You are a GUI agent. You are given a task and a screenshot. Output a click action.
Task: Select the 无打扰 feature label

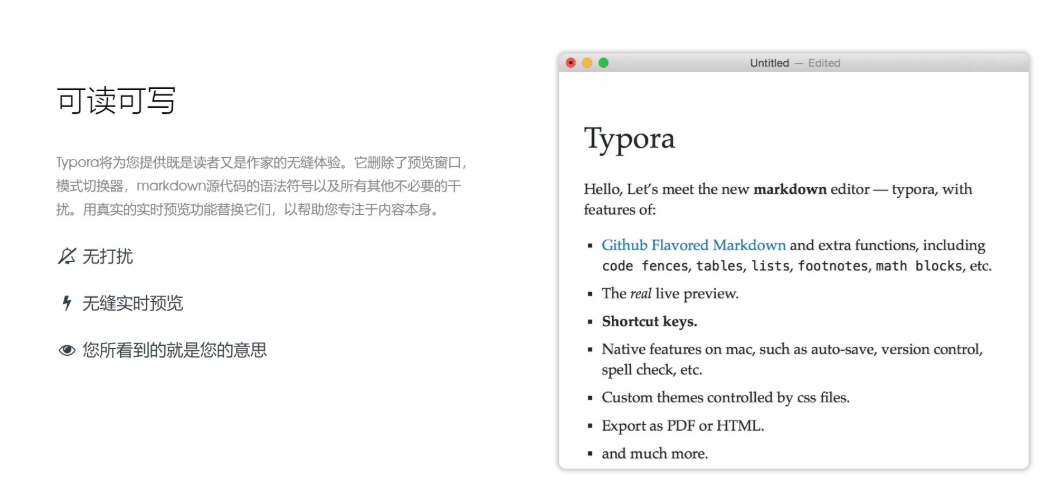[x=108, y=257]
